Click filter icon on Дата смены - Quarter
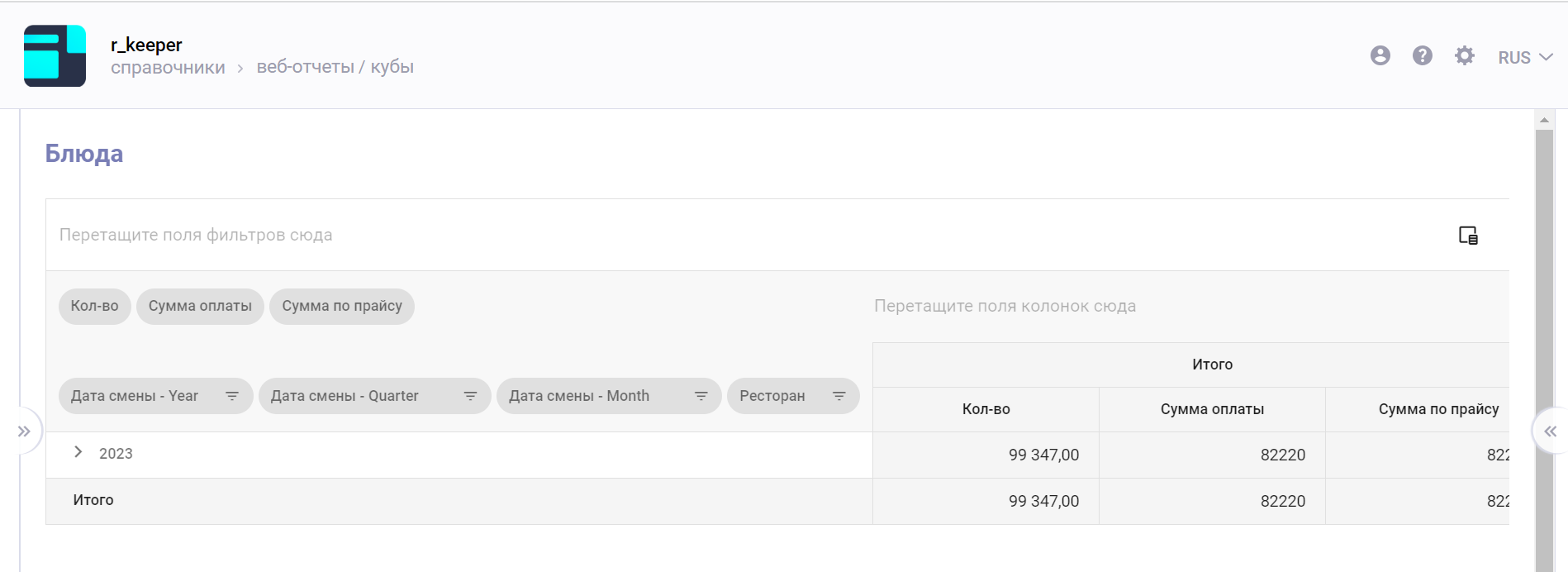 (470, 396)
